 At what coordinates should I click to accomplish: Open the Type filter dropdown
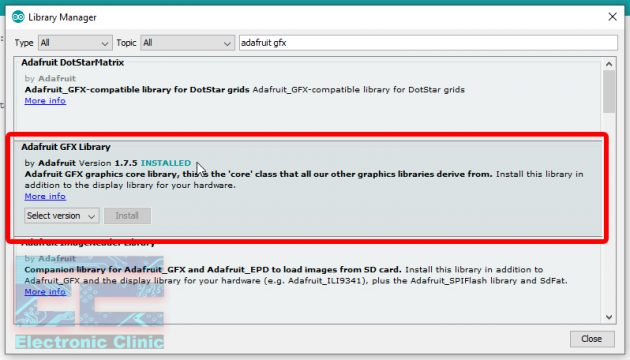pos(75,43)
